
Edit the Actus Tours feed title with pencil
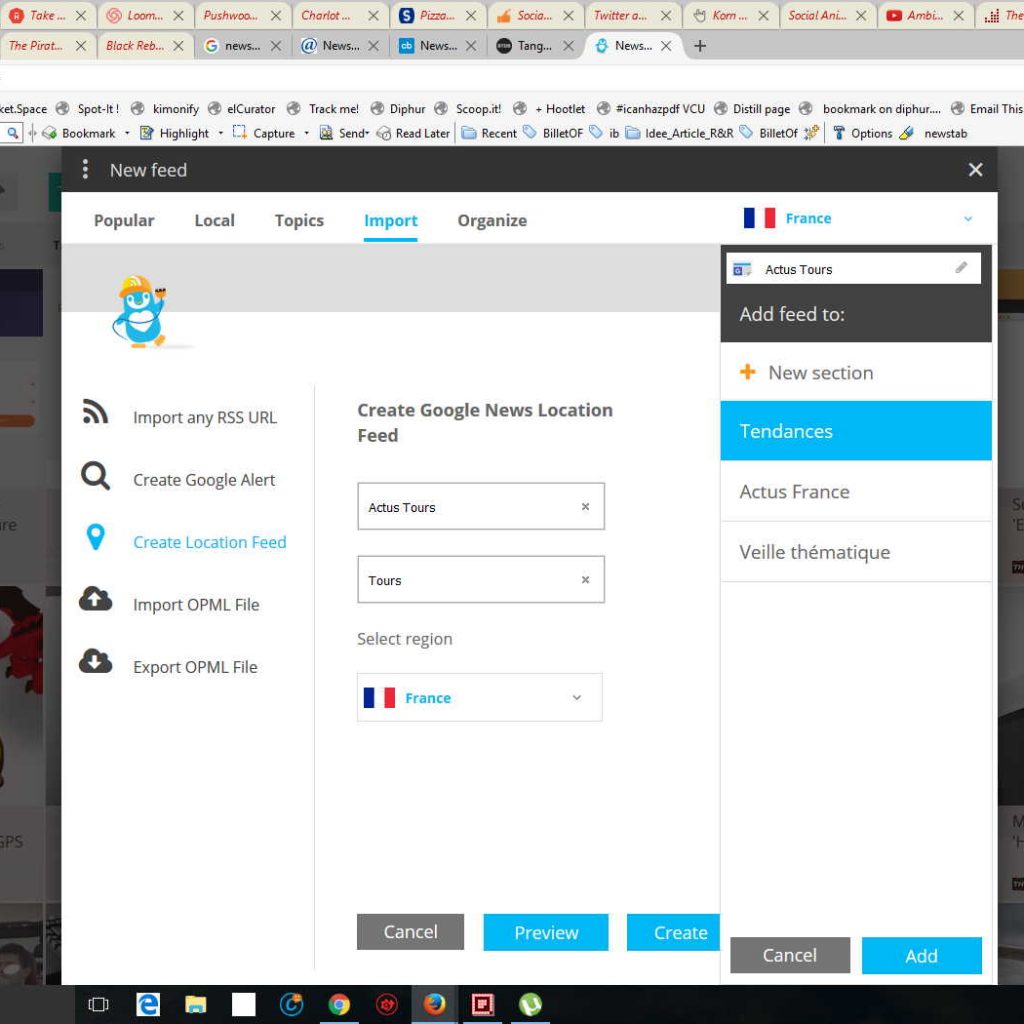click(961, 268)
